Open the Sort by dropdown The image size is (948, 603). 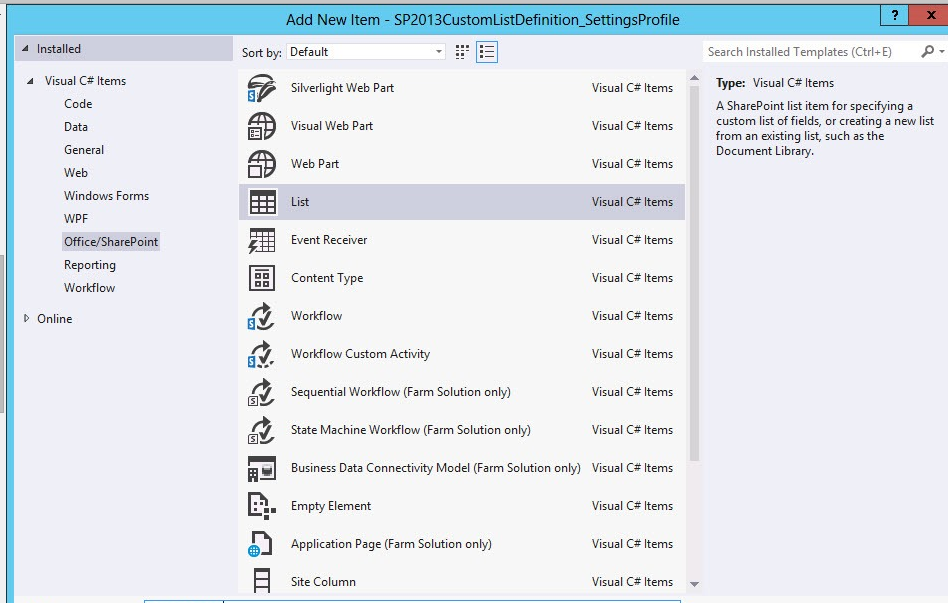[x=366, y=52]
